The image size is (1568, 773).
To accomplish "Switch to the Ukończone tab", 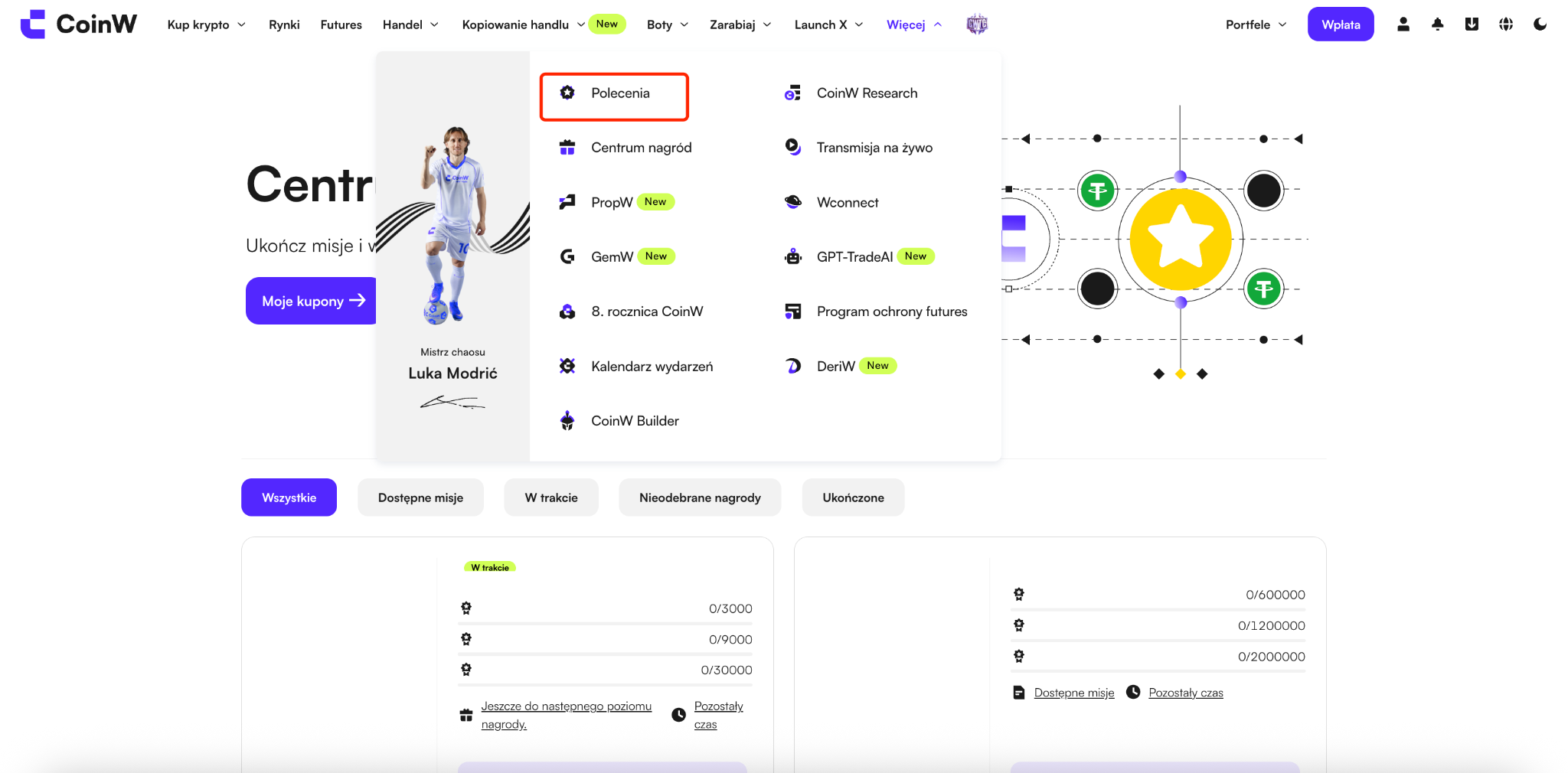I will coord(853,497).
